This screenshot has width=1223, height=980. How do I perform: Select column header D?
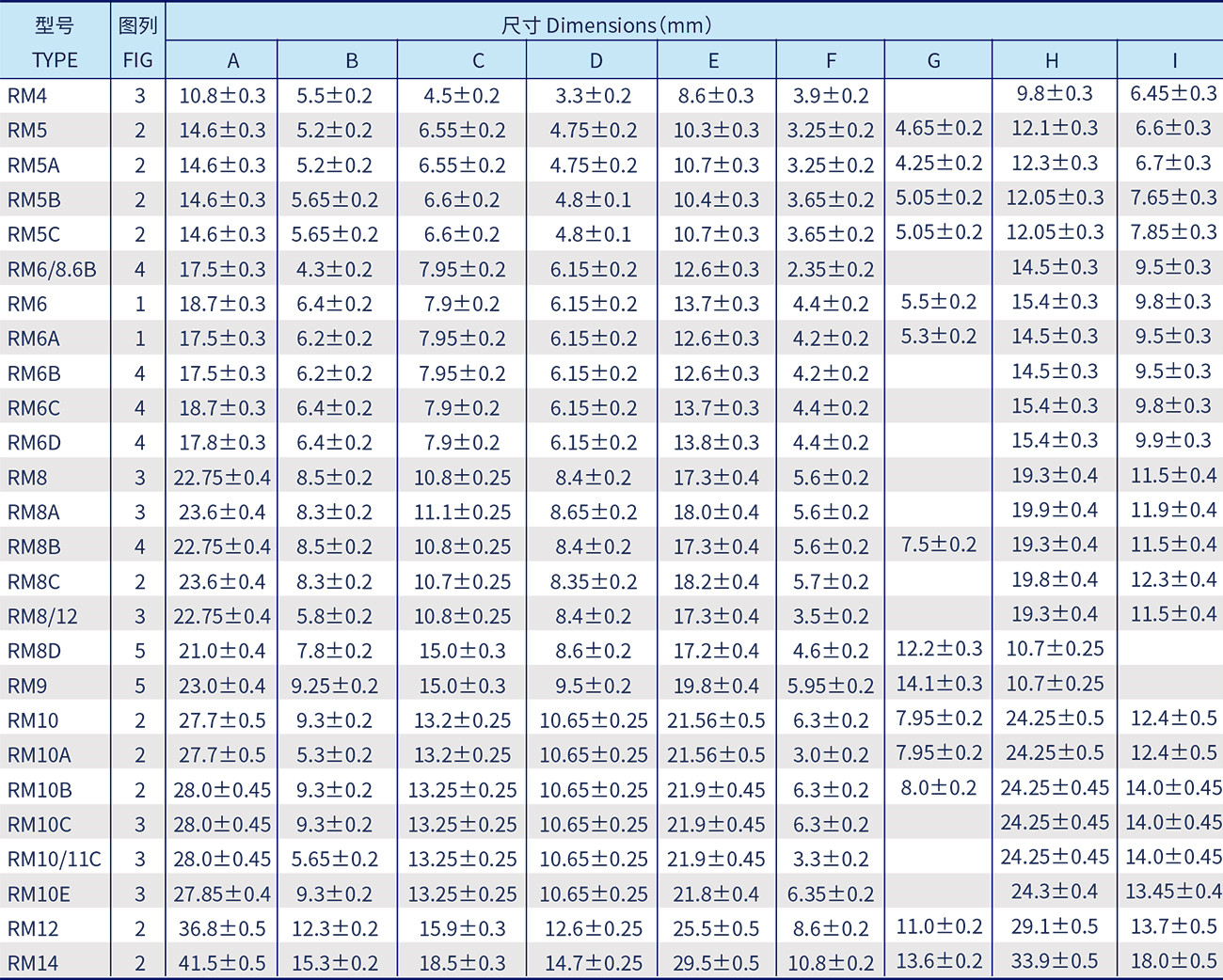596,61
